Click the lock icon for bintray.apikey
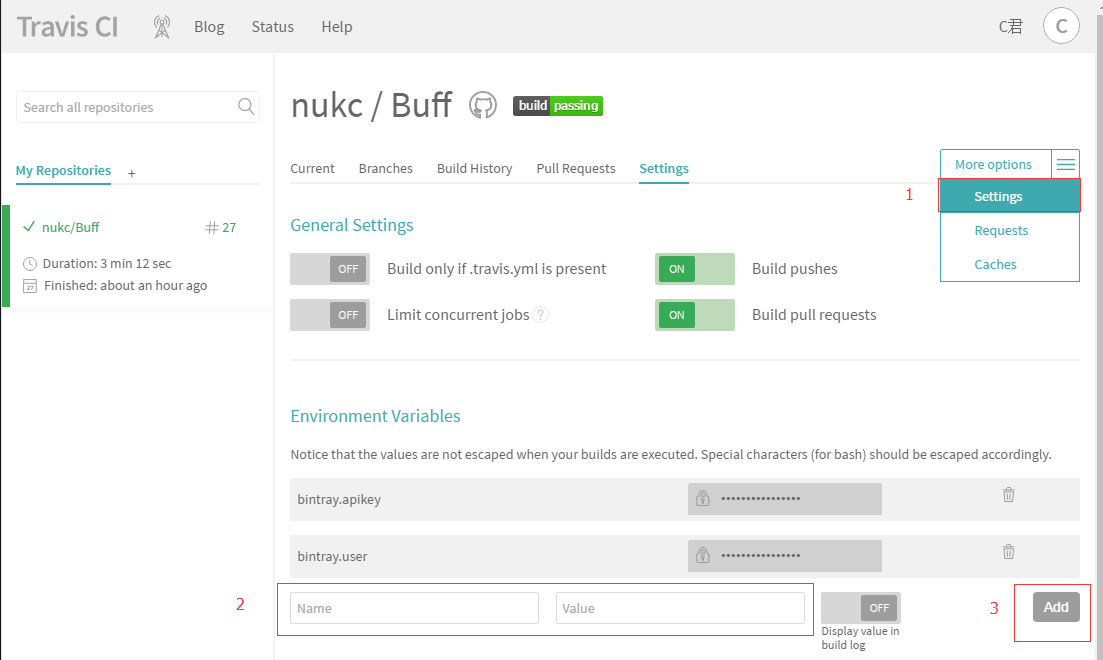Image resolution: width=1103 pixels, height=660 pixels. 703,498
